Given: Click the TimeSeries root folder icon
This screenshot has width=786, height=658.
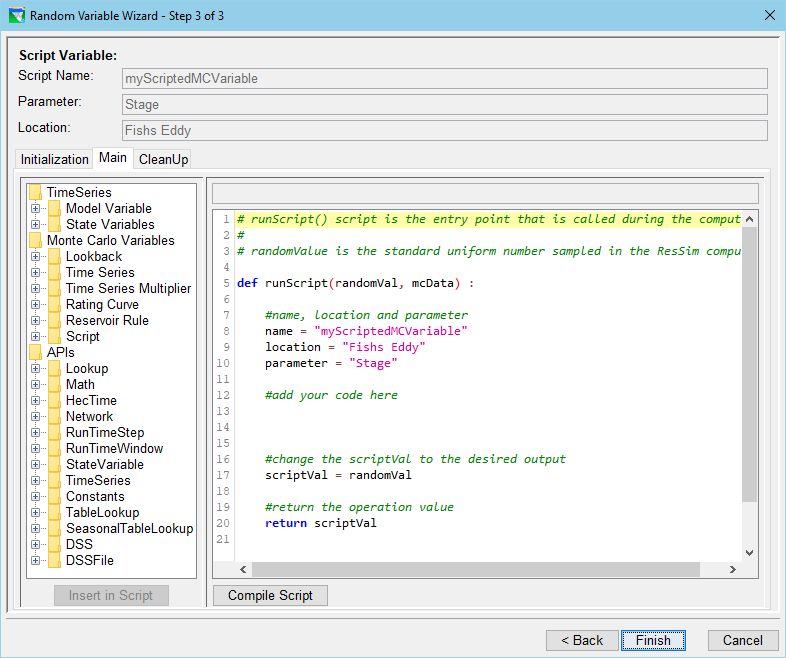Looking at the screenshot, I should [35, 192].
